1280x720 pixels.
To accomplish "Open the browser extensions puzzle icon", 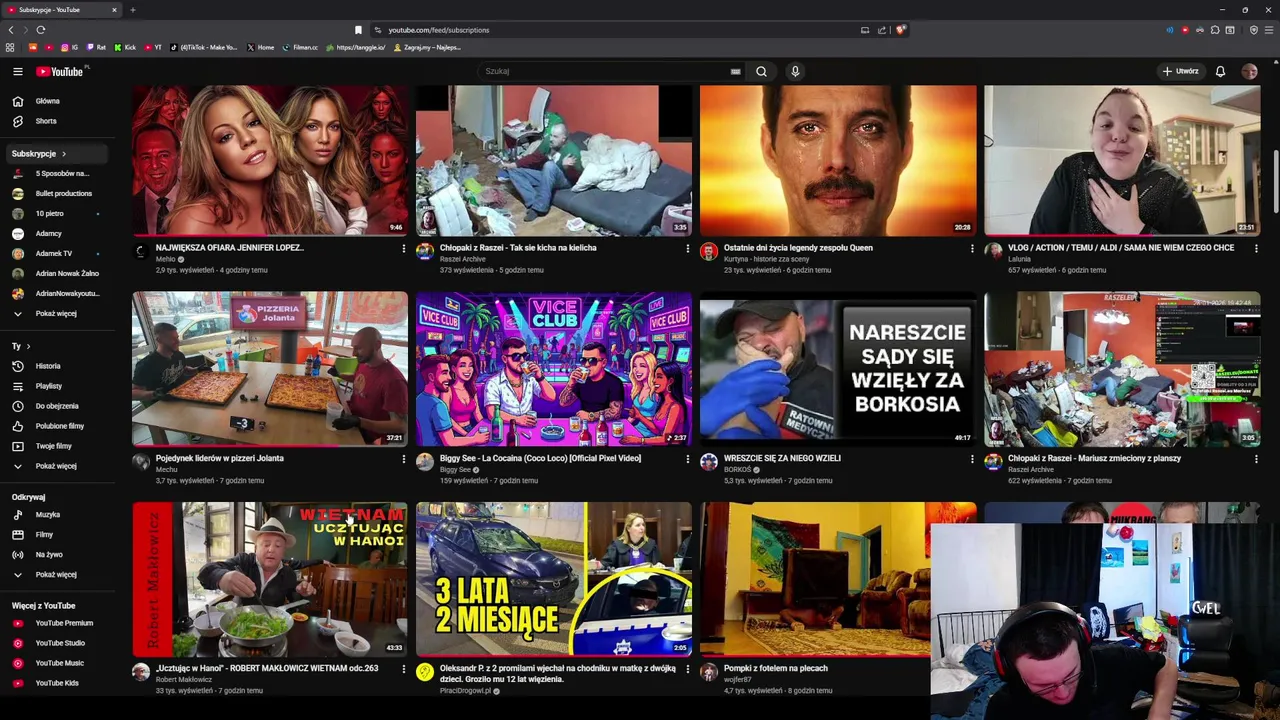I will (1215, 30).
